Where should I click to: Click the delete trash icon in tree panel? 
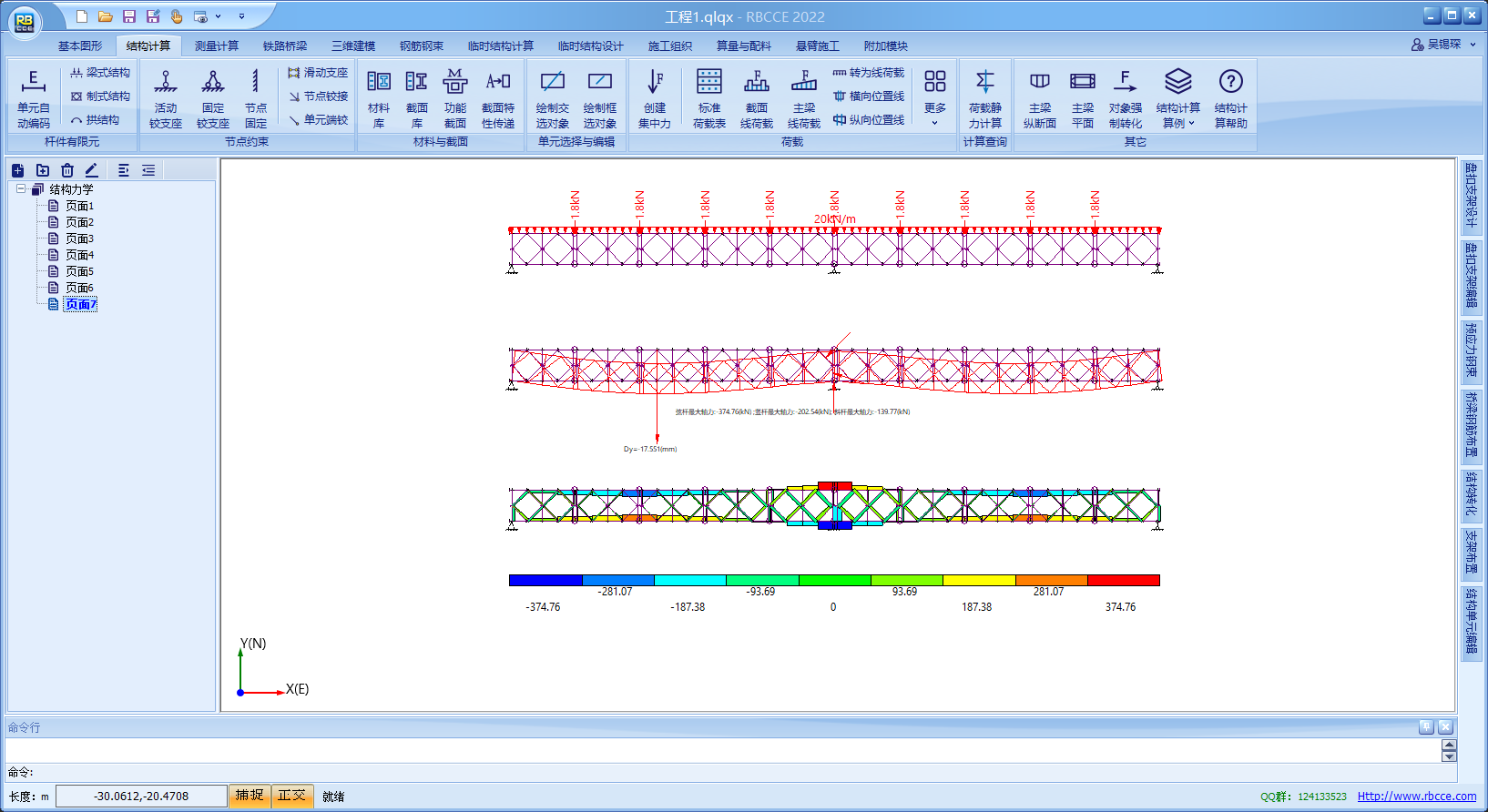click(67, 170)
